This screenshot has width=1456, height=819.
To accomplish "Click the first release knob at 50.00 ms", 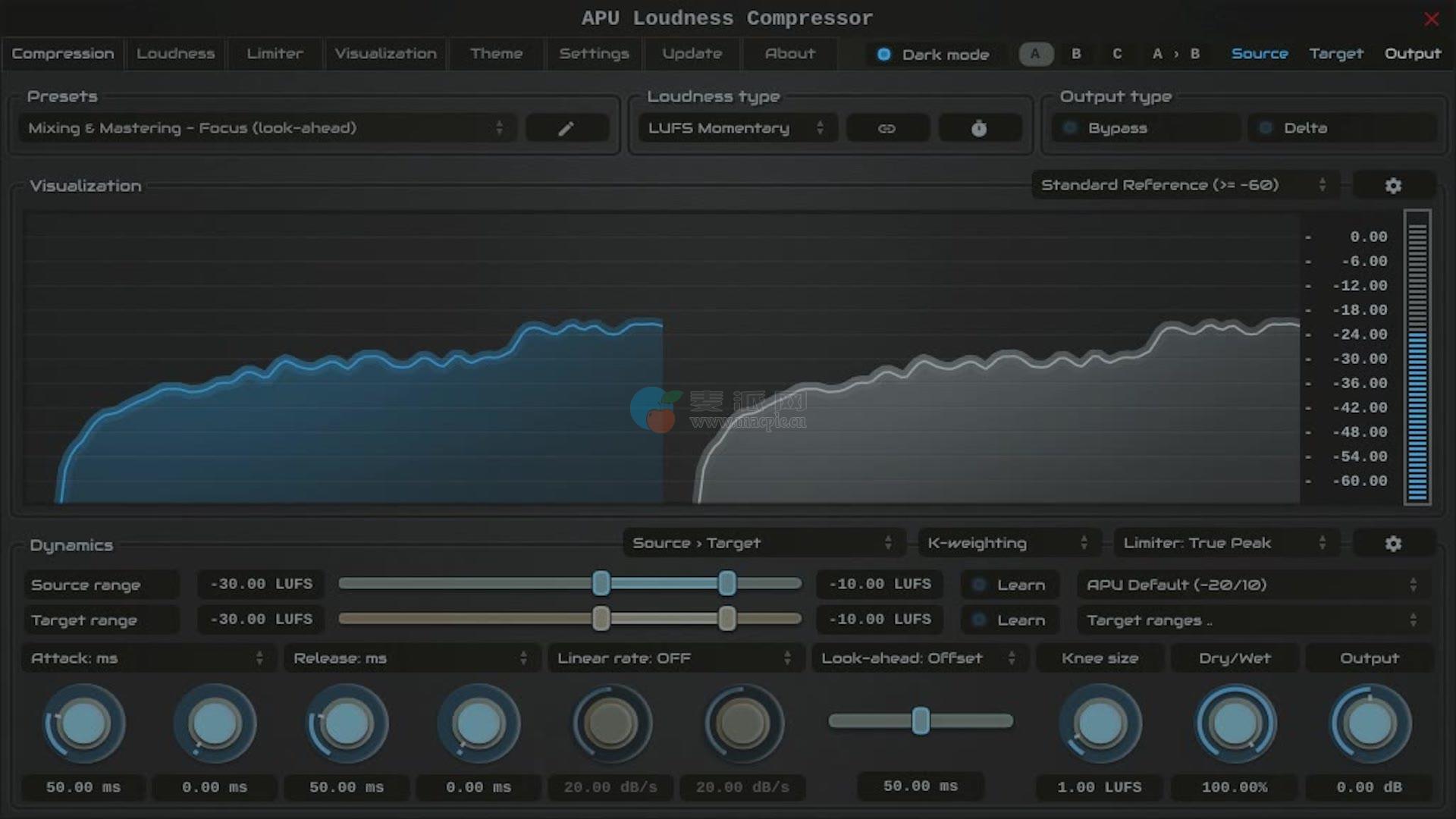I will [347, 724].
